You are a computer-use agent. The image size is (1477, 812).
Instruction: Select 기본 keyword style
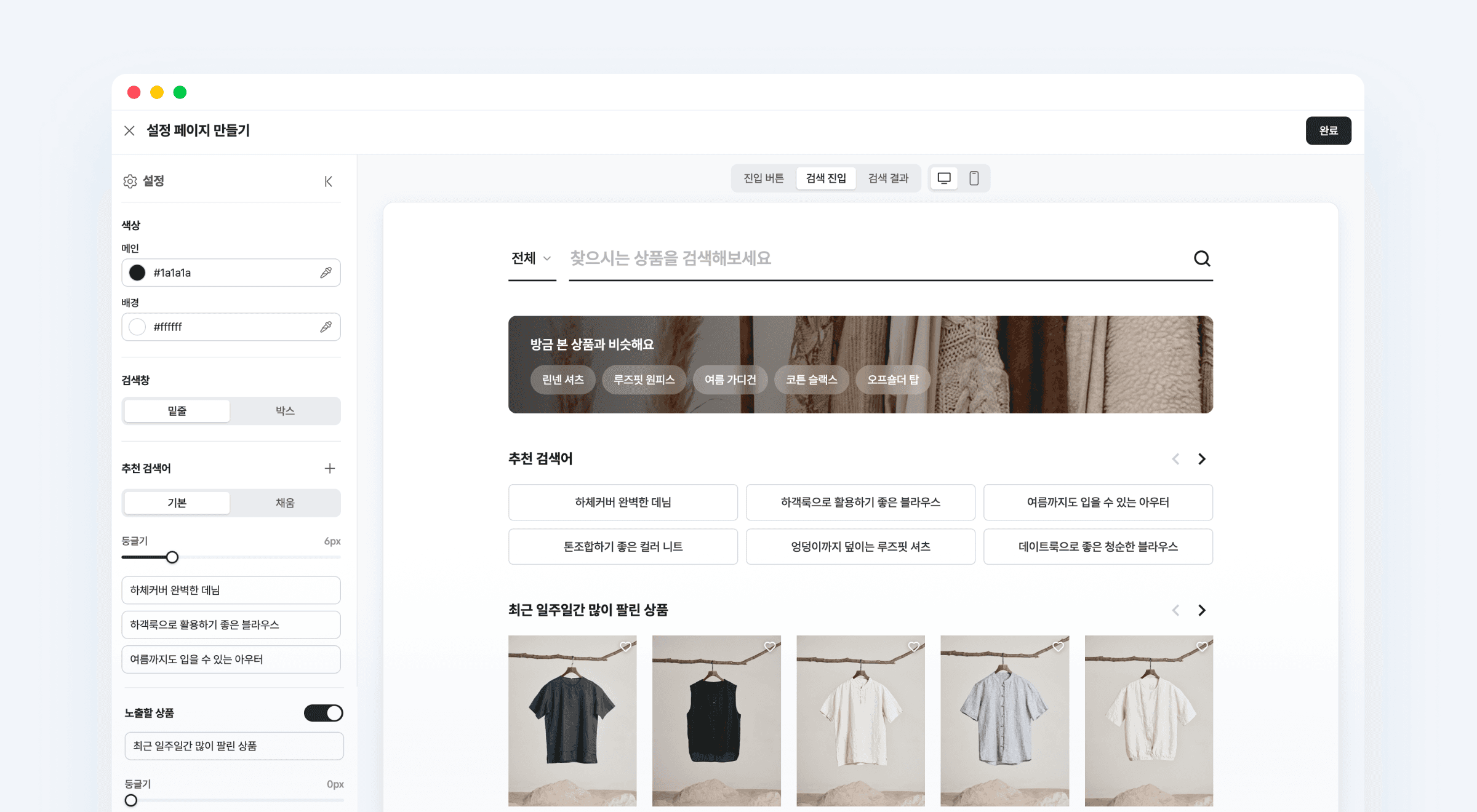177,503
